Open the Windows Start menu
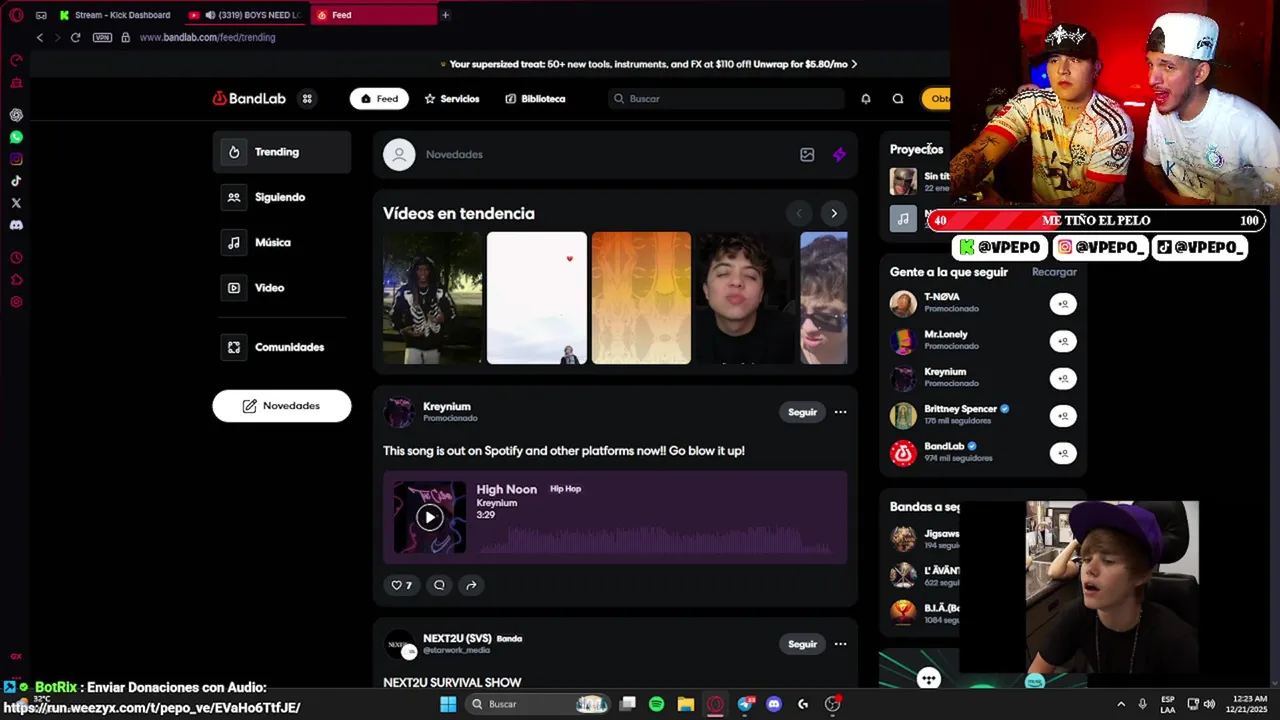 [x=448, y=704]
